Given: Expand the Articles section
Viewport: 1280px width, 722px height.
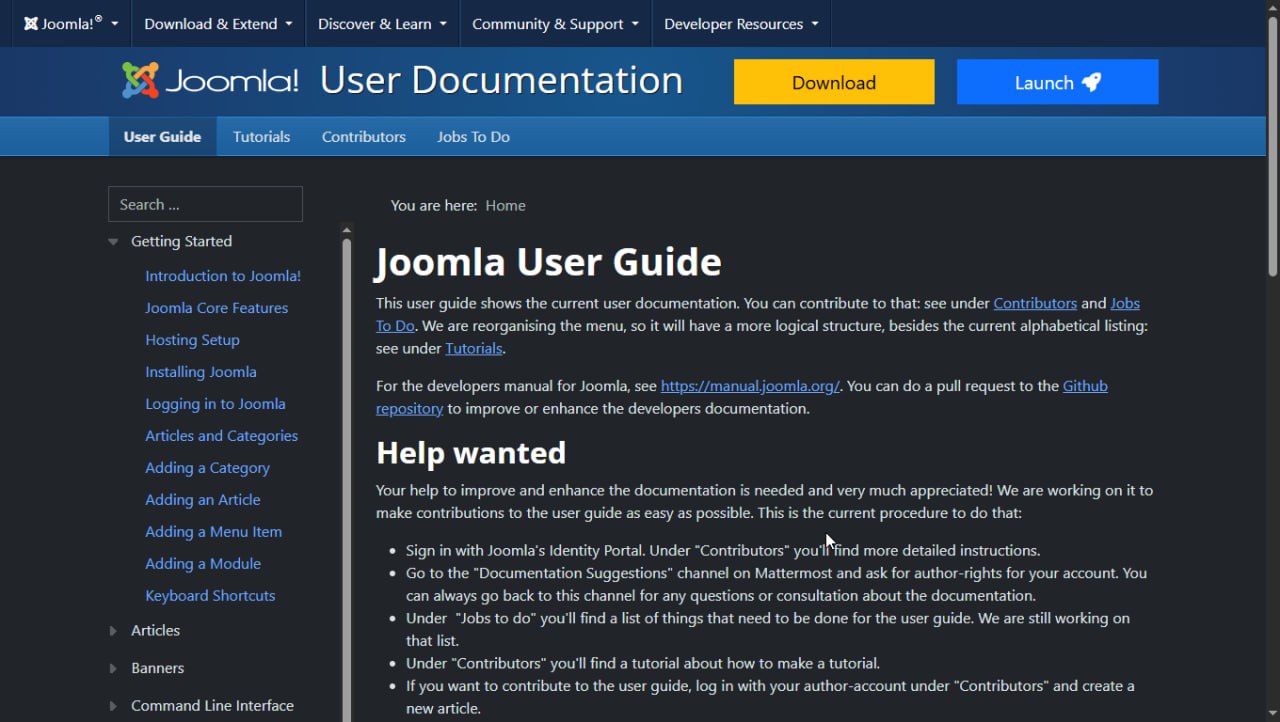Looking at the screenshot, I should click(x=112, y=631).
